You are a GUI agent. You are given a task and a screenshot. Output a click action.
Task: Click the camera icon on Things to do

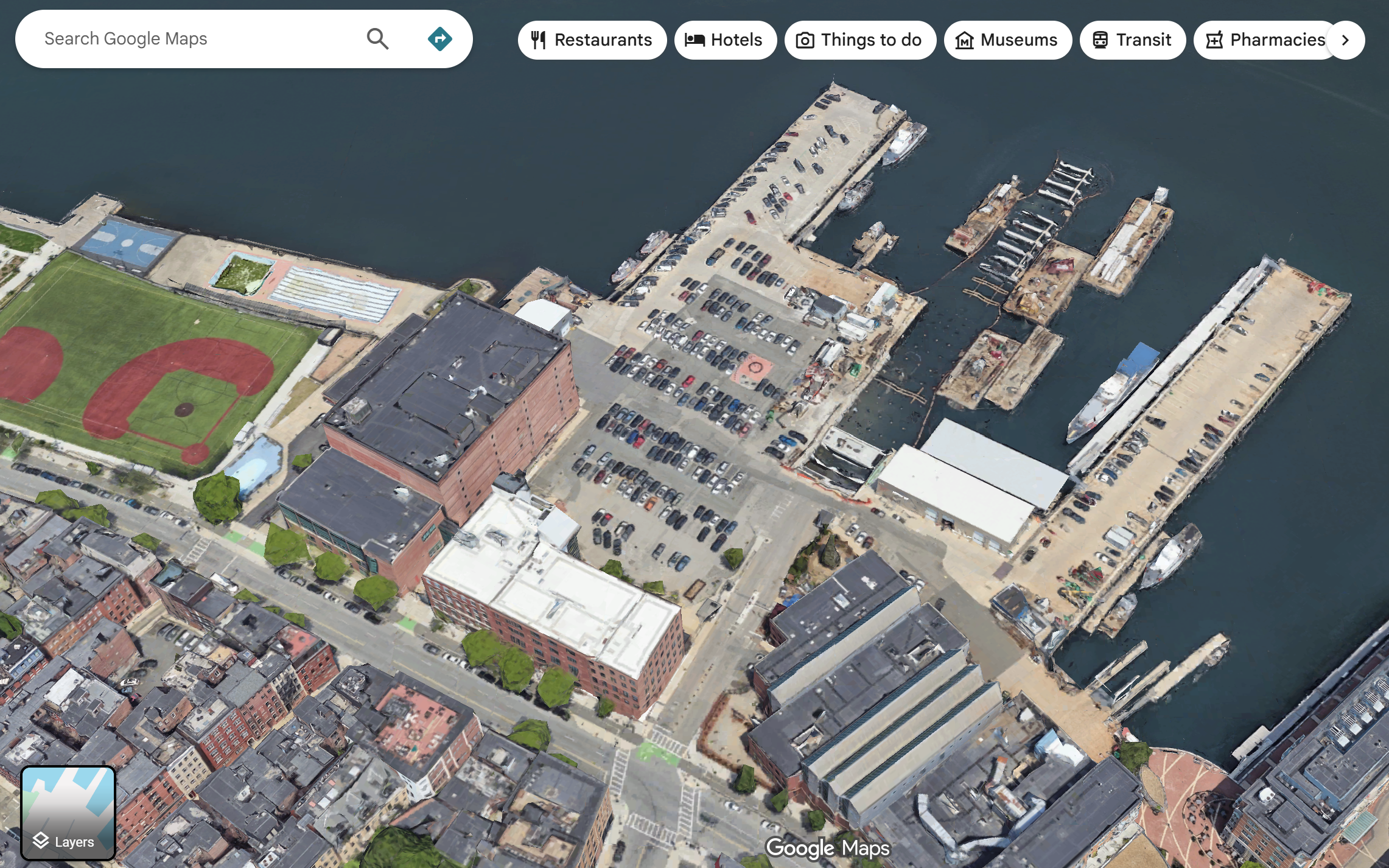(805, 40)
